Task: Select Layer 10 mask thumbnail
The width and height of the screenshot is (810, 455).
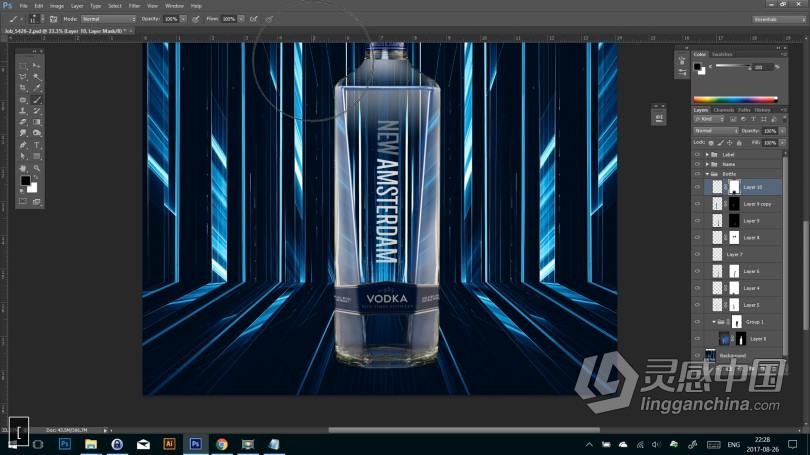Action: pyautogui.click(x=734, y=187)
